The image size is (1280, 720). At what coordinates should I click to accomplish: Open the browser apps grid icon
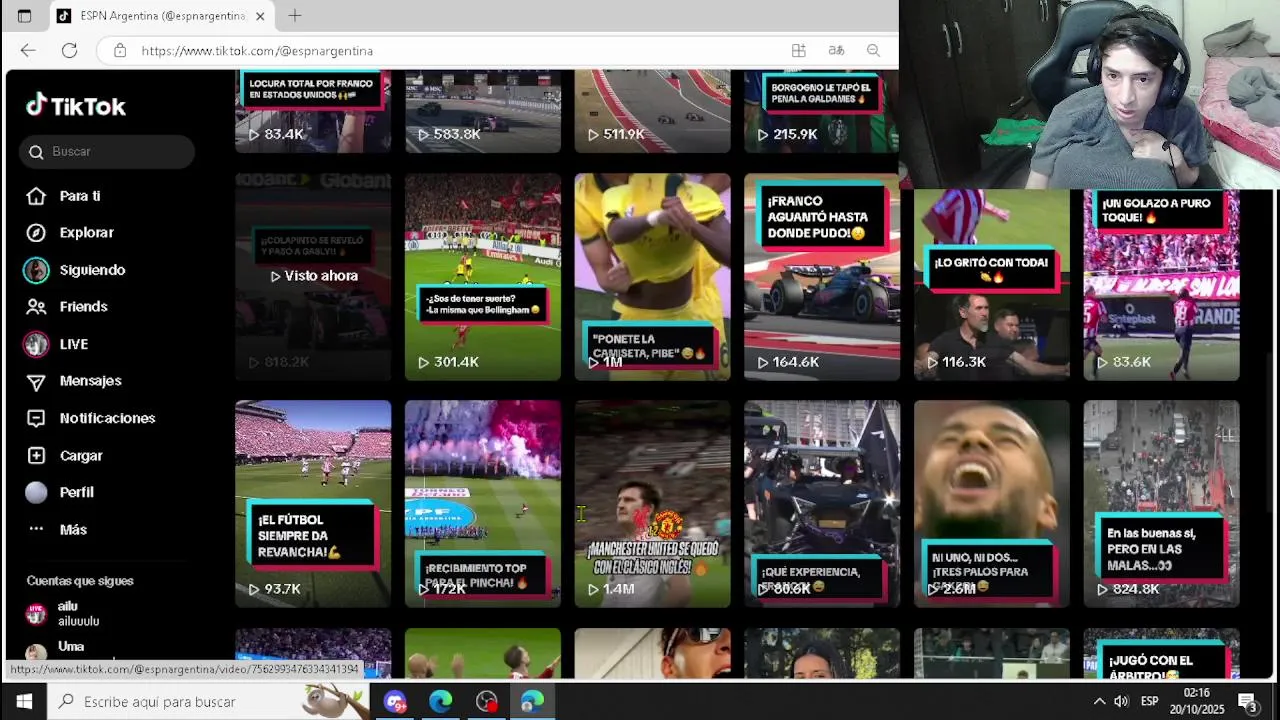pyautogui.click(x=798, y=50)
